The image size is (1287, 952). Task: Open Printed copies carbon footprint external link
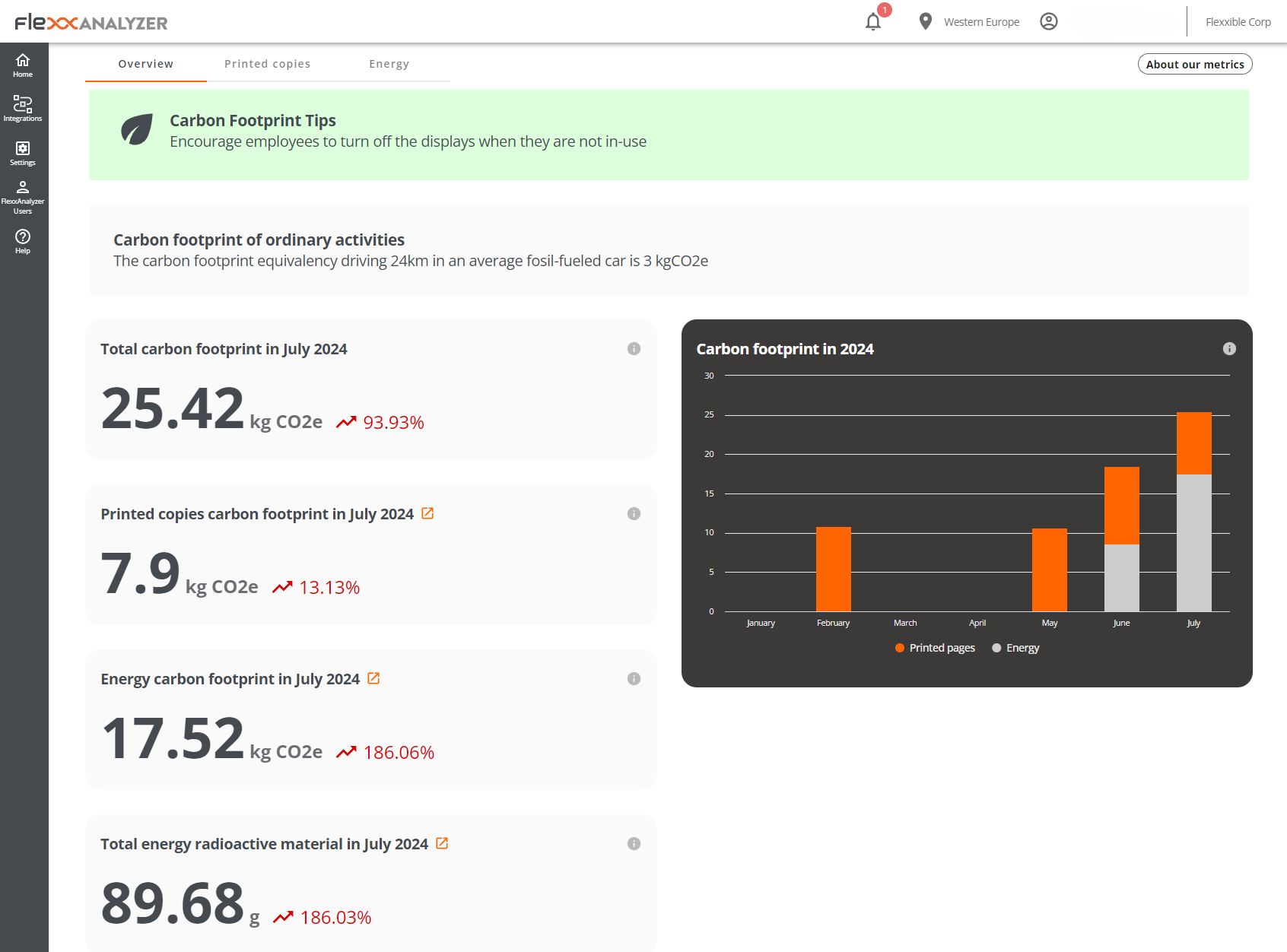click(427, 513)
